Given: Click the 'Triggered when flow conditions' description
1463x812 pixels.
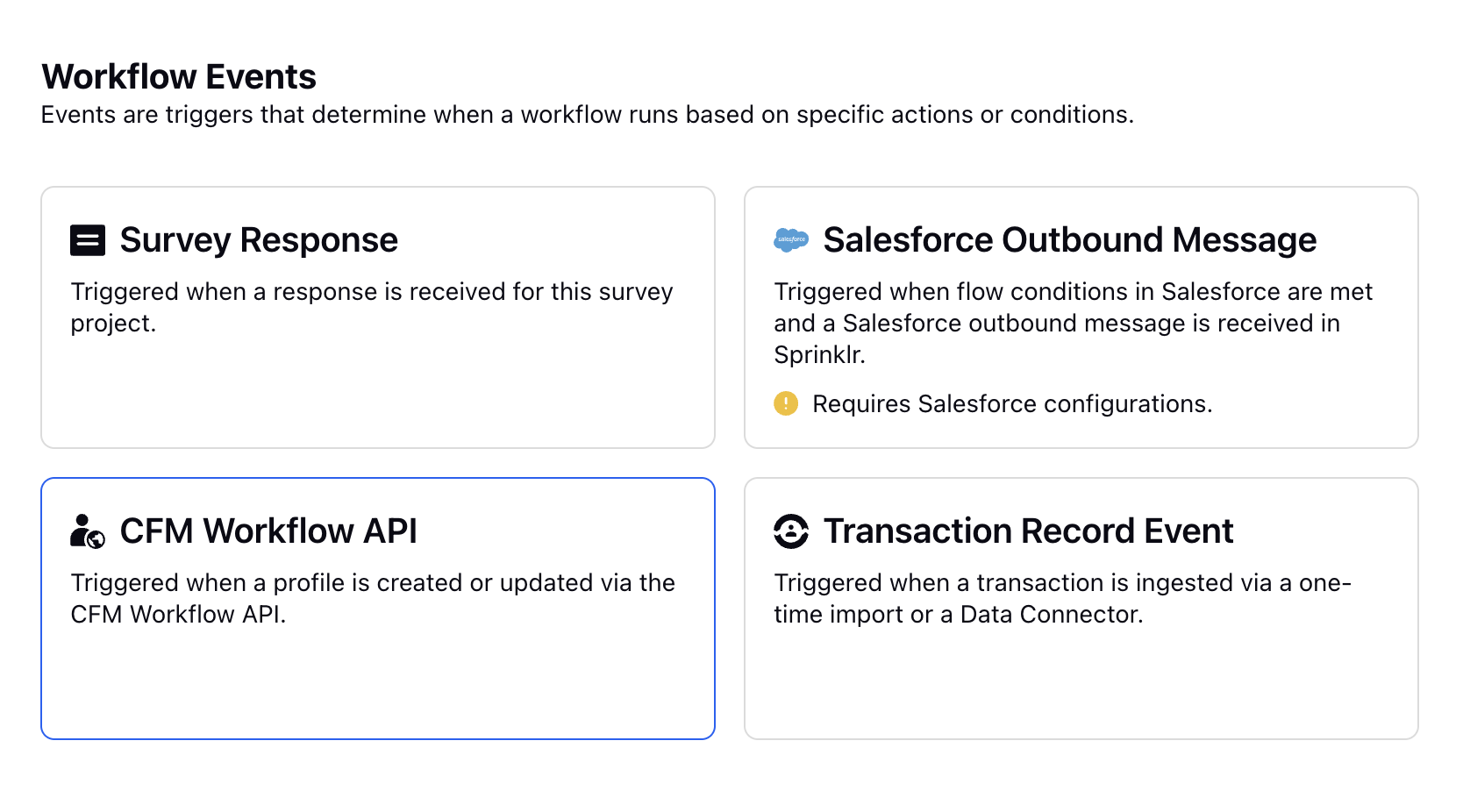Looking at the screenshot, I should (x=1073, y=324).
